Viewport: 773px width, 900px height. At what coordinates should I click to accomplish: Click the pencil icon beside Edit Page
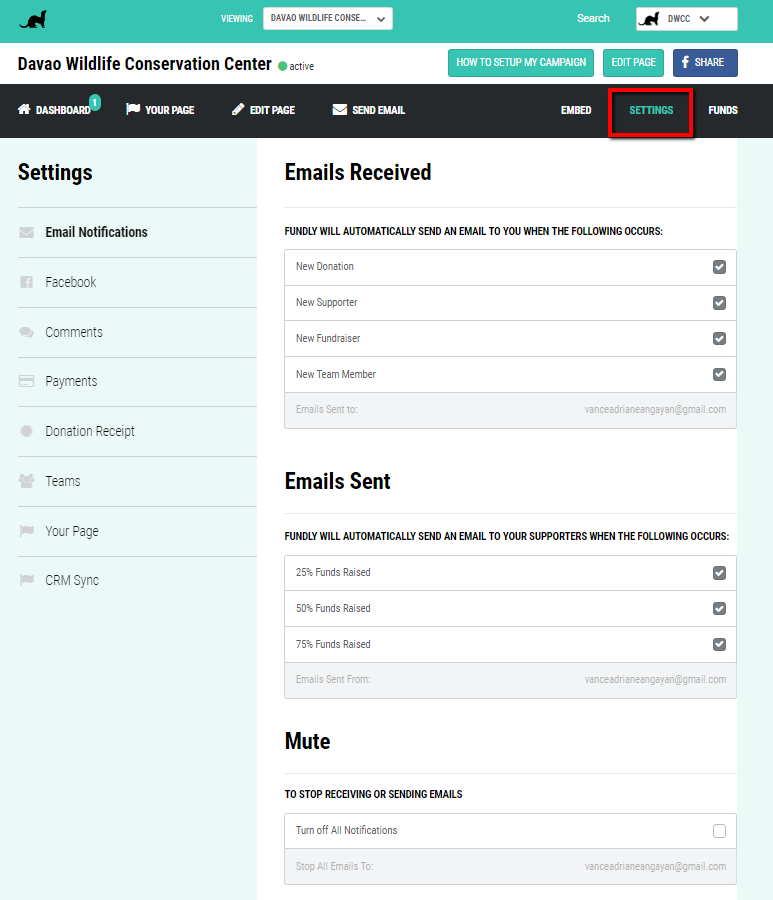tap(238, 109)
